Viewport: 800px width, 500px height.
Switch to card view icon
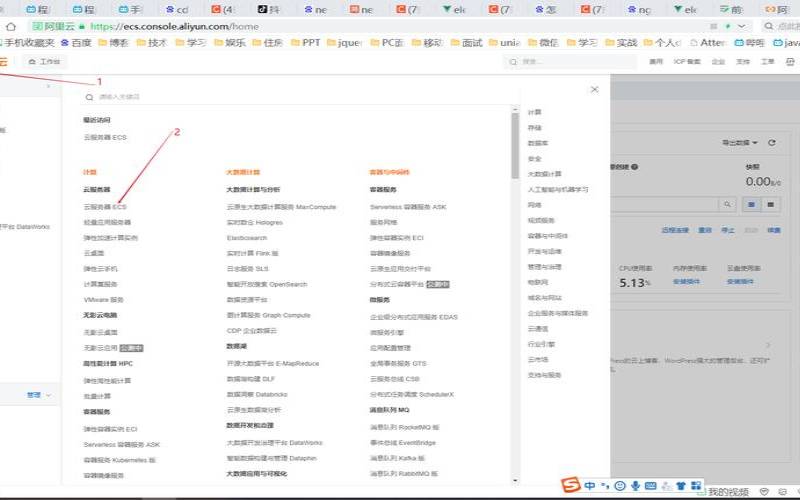click(751, 205)
